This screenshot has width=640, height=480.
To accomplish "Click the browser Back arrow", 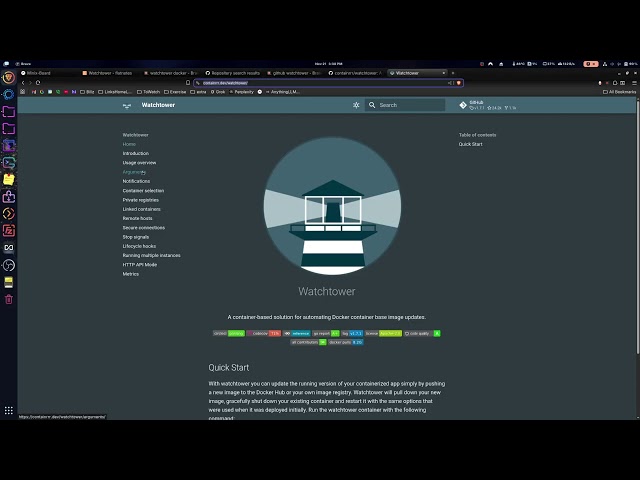I will pyautogui.click(x=23, y=83).
